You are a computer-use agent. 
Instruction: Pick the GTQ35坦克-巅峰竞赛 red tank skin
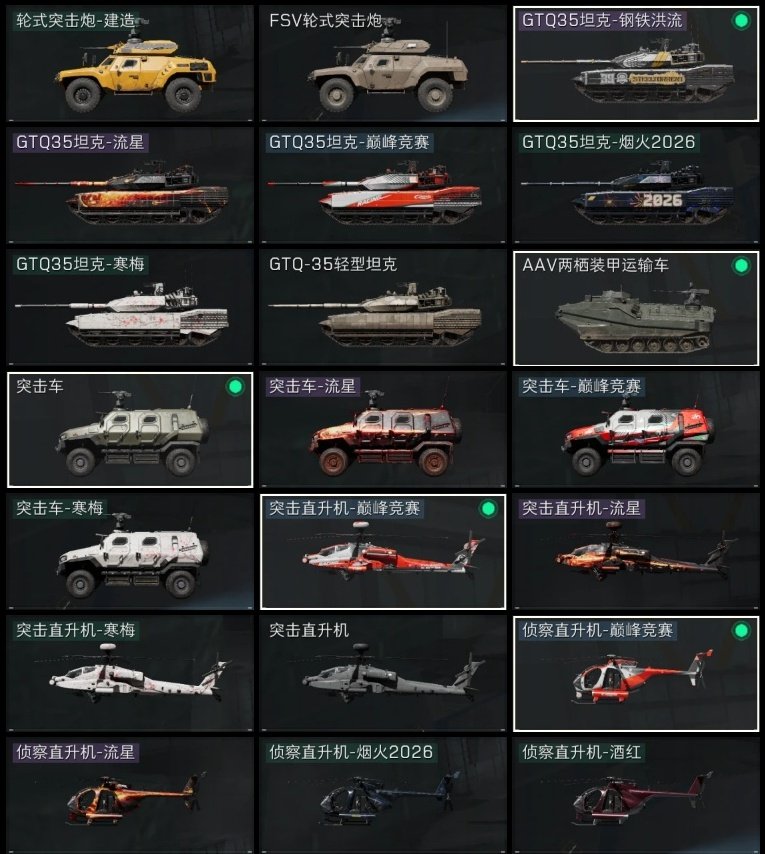(x=383, y=185)
